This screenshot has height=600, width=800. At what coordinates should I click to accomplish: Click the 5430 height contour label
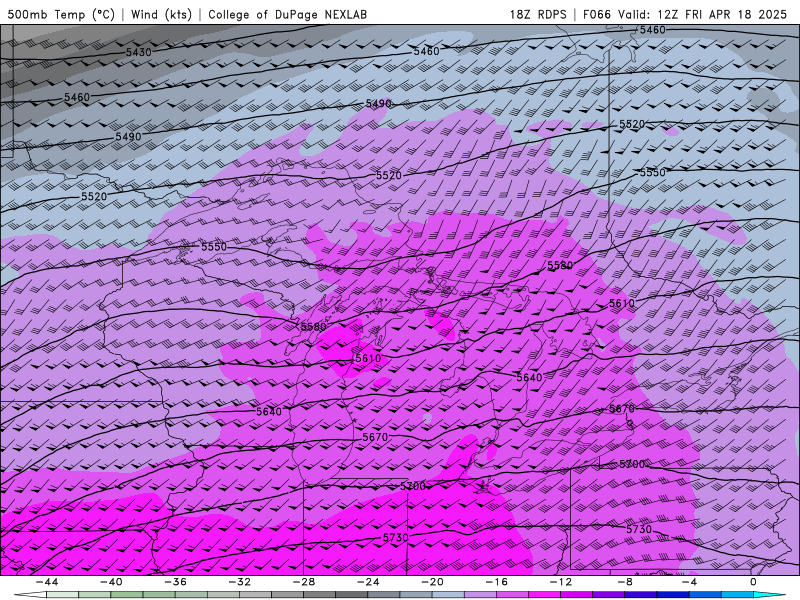click(139, 52)
